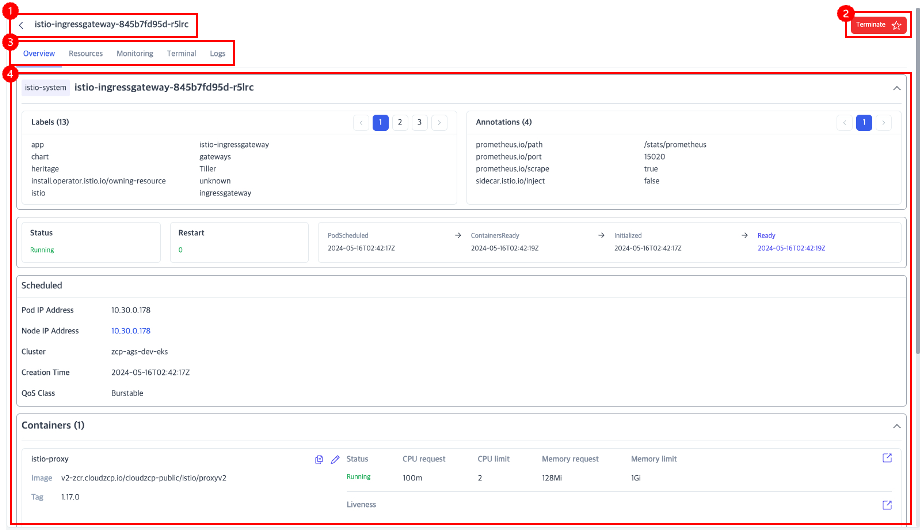This screenshot has height=530, width=920.
Task: Click install.operator.istio.io/owning-resource label
Action: (99, 181)
